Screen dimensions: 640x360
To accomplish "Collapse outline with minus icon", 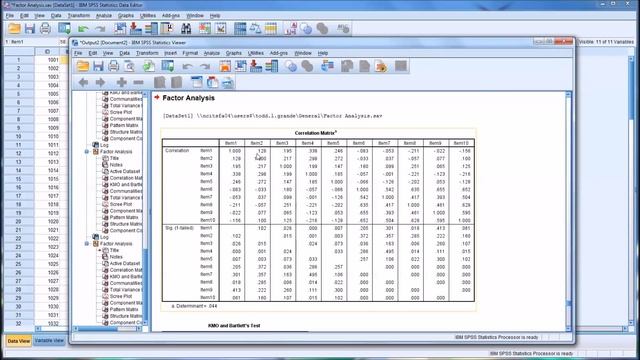I will (x=138, y=82).
